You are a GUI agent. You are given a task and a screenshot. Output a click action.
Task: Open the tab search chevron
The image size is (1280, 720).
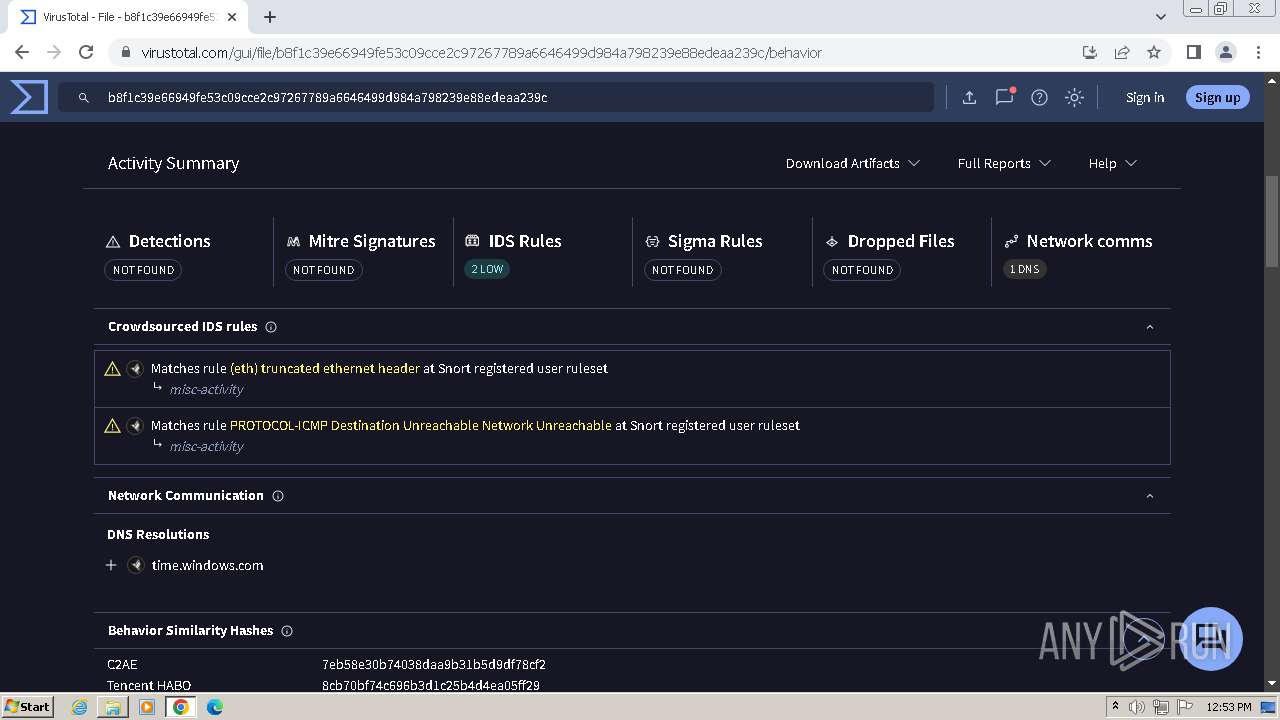coord(1161,17)
